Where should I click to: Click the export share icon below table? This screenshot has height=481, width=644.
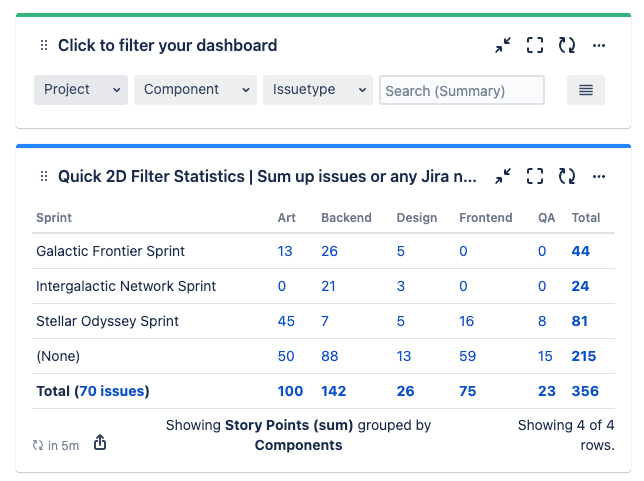(x=100, y=443)
